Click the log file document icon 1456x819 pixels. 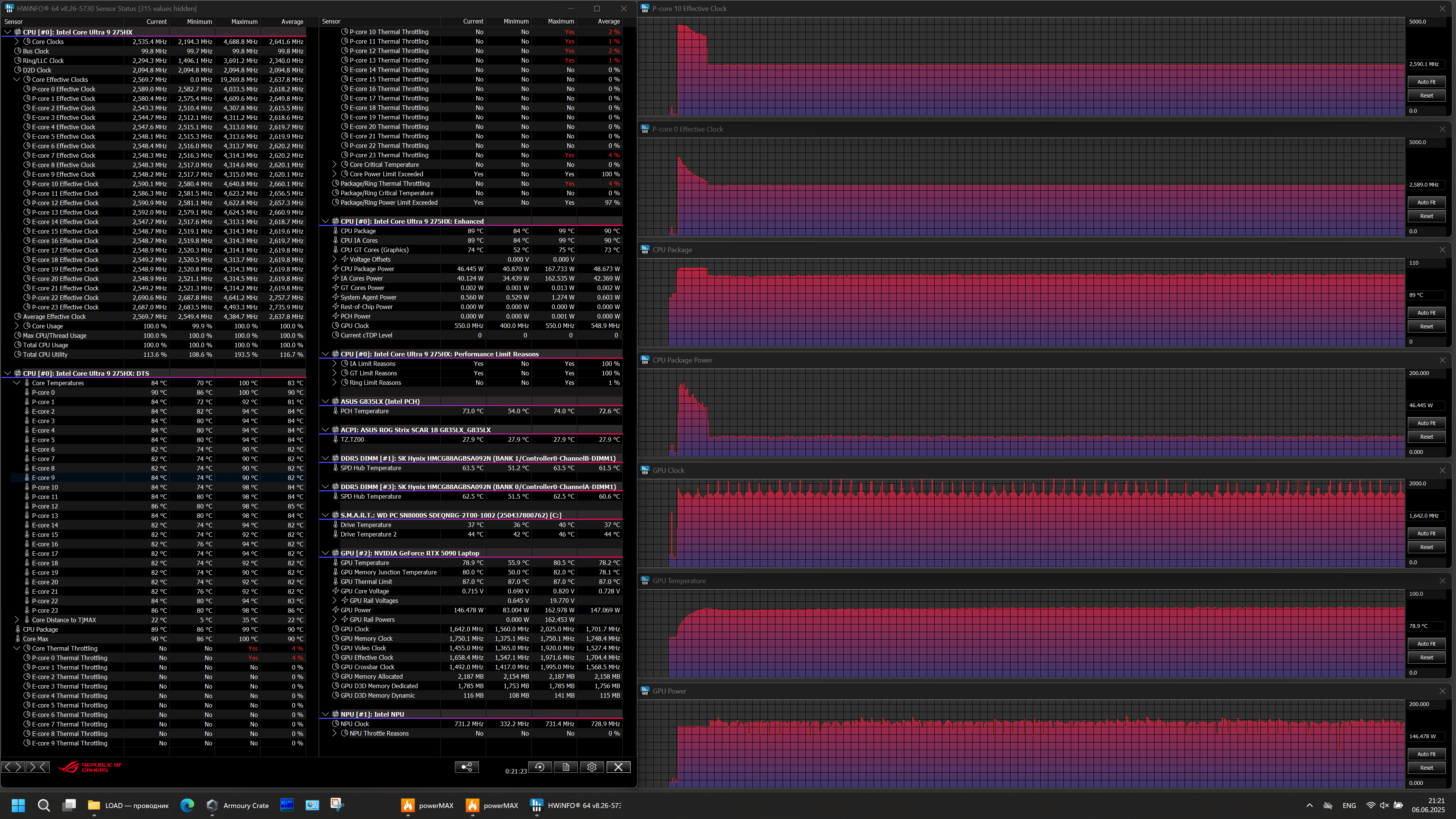click(x=566, y=767)
